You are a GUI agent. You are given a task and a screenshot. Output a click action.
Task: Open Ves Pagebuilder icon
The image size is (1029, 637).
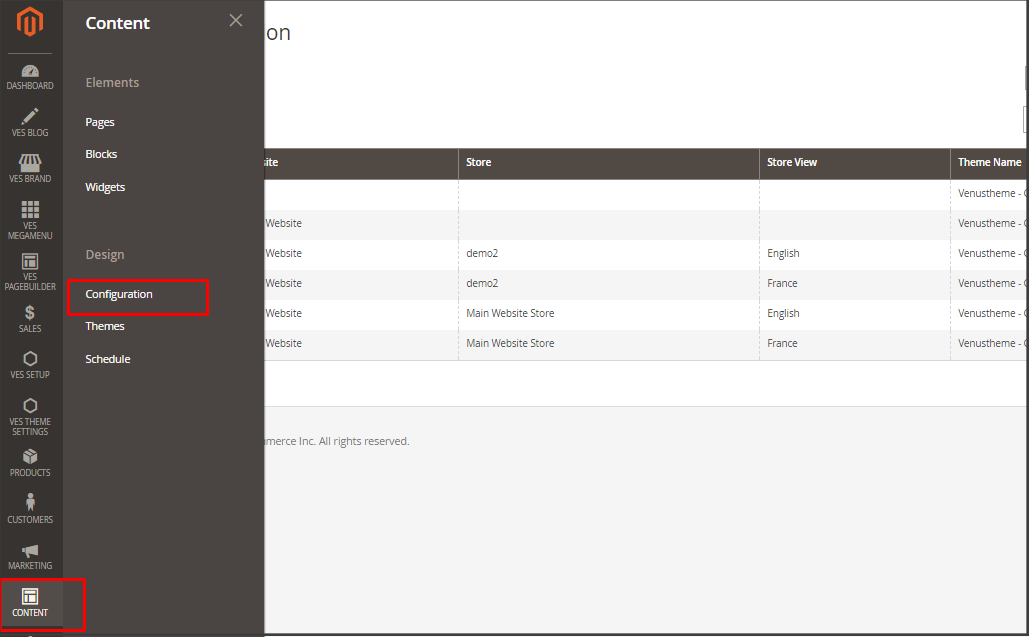30,262
